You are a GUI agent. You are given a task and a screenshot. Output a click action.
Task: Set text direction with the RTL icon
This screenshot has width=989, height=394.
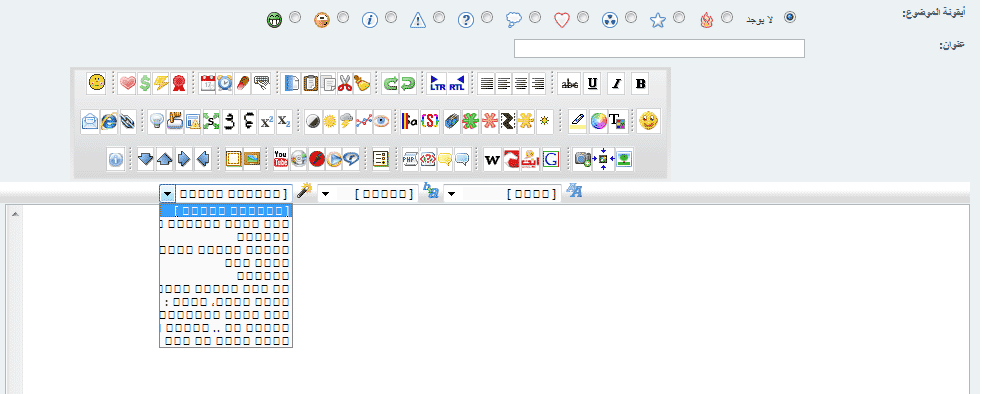tap(457, 83)
